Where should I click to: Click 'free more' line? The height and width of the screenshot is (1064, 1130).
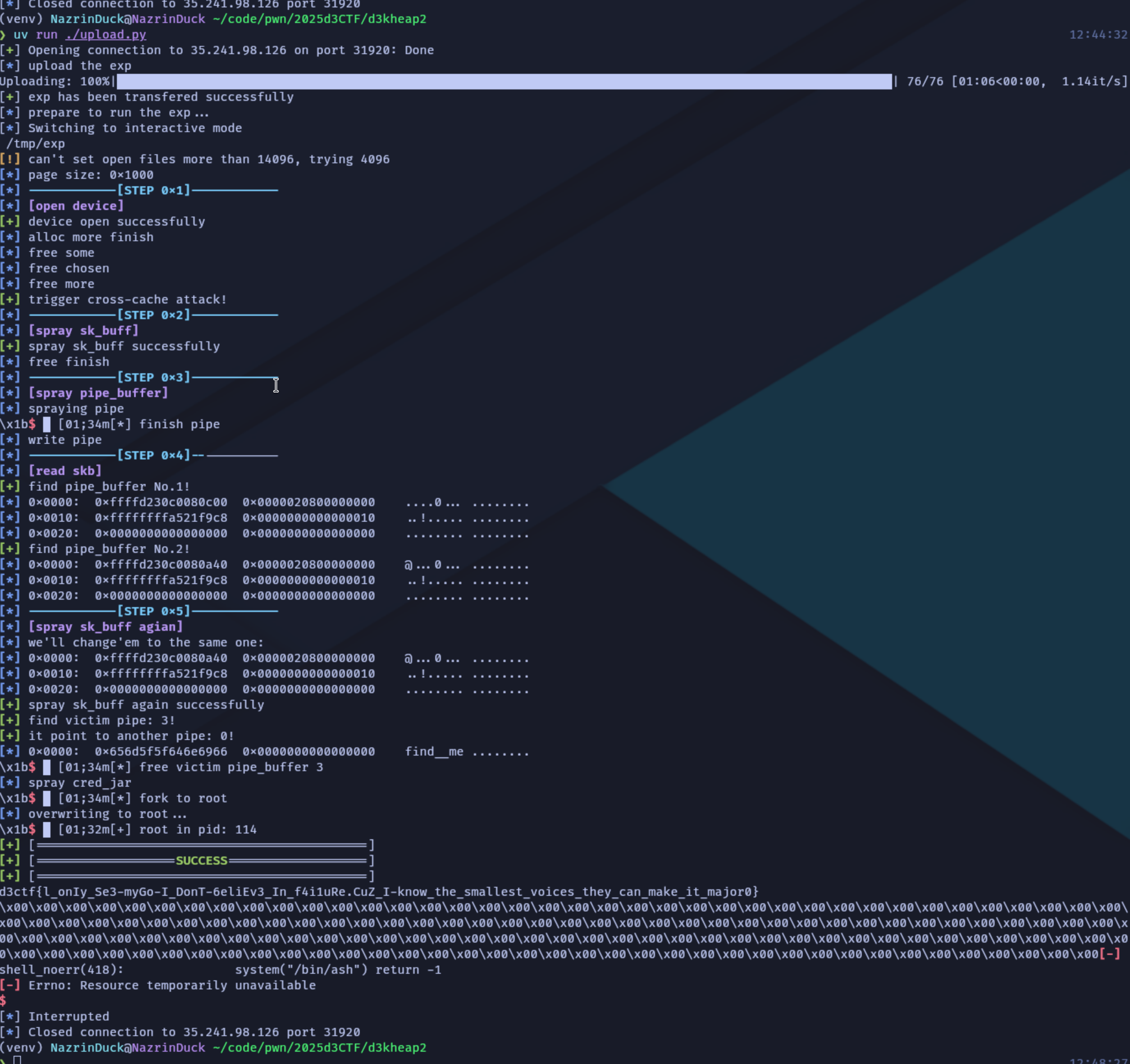click(x=62, y=283)
